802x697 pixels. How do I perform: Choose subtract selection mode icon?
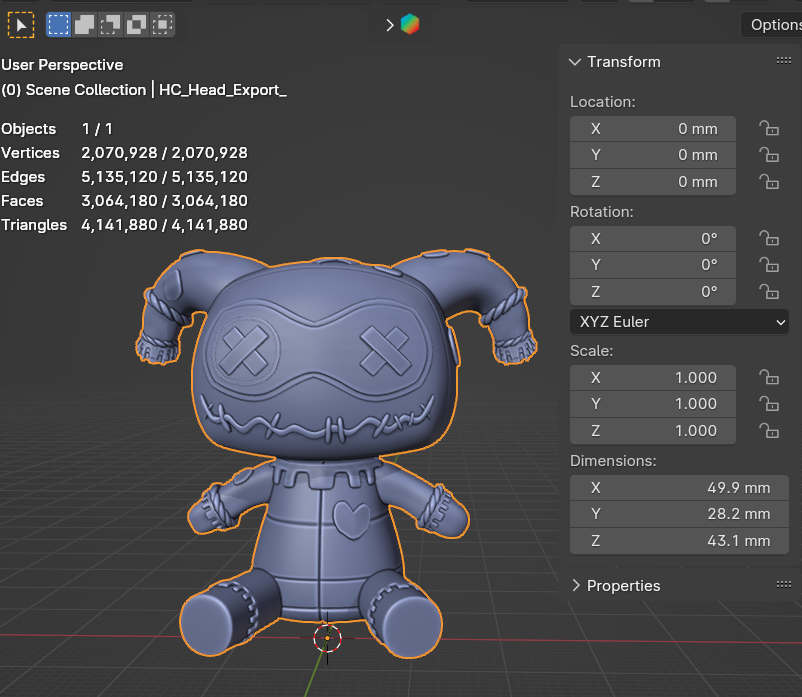tap(110, 25)
